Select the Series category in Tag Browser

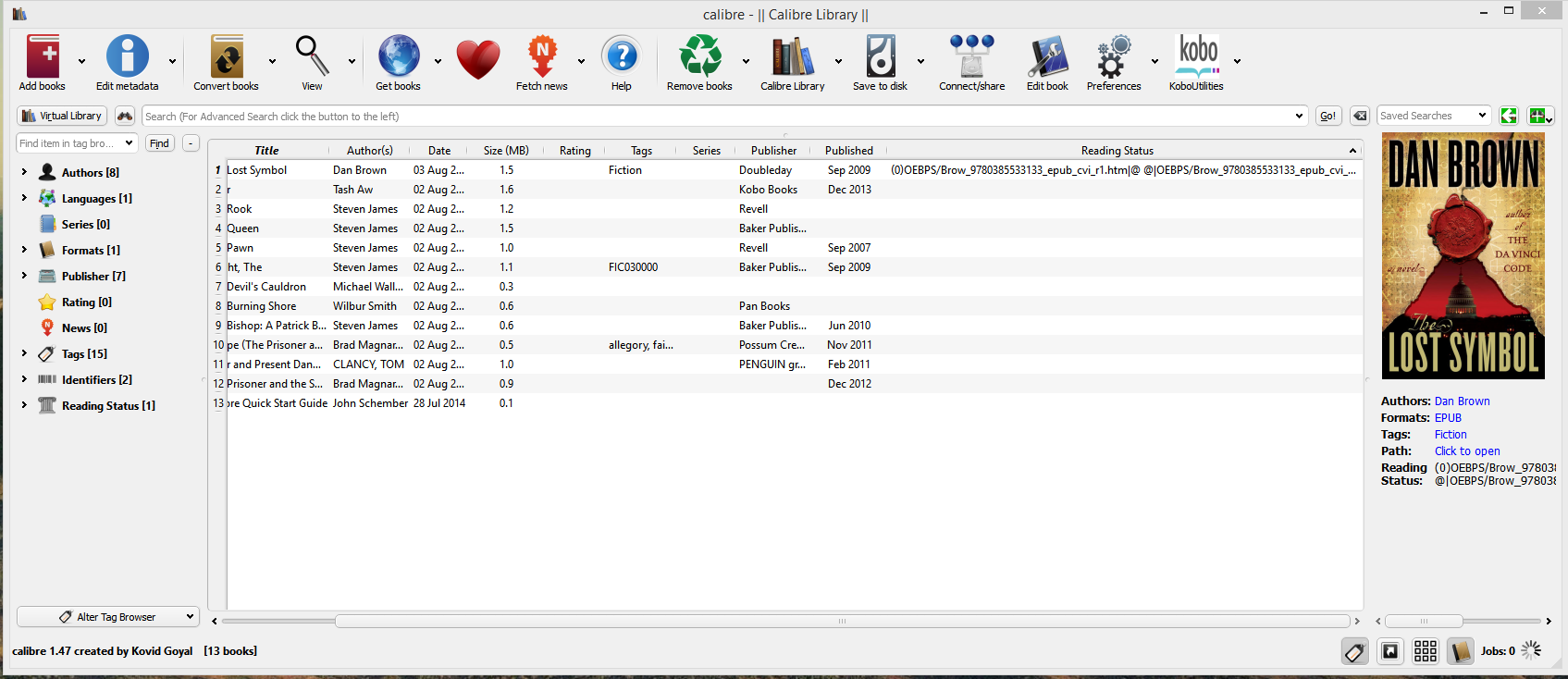click(x=85, y=224)
